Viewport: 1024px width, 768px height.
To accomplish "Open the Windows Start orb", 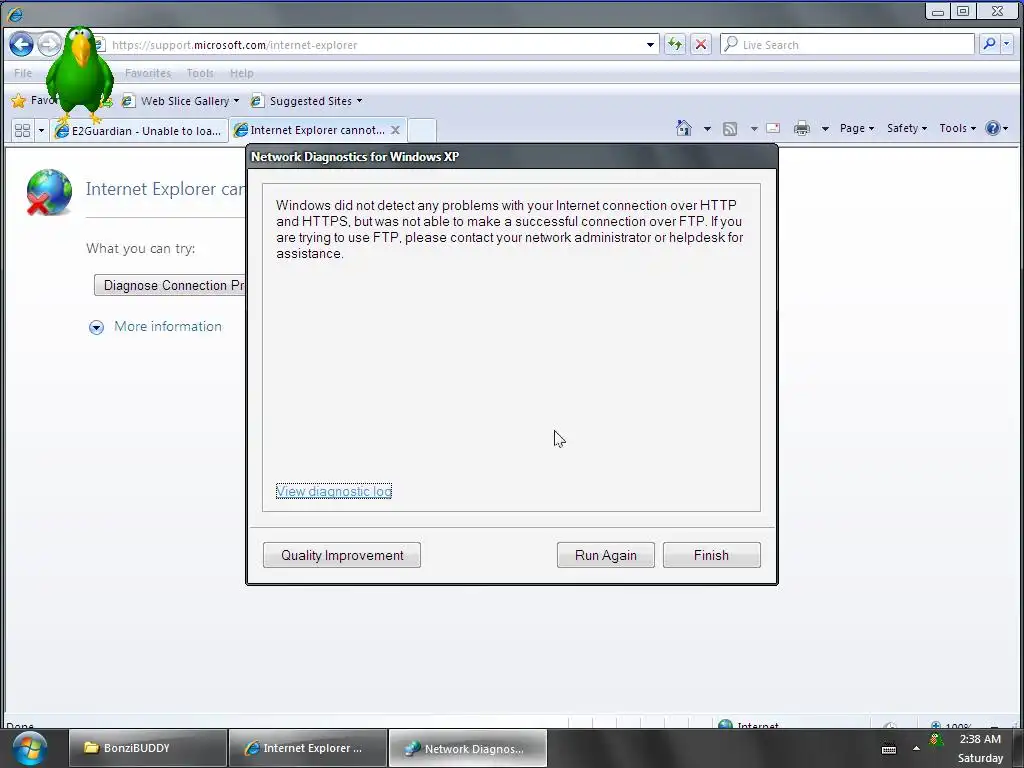I will [29, 748].
